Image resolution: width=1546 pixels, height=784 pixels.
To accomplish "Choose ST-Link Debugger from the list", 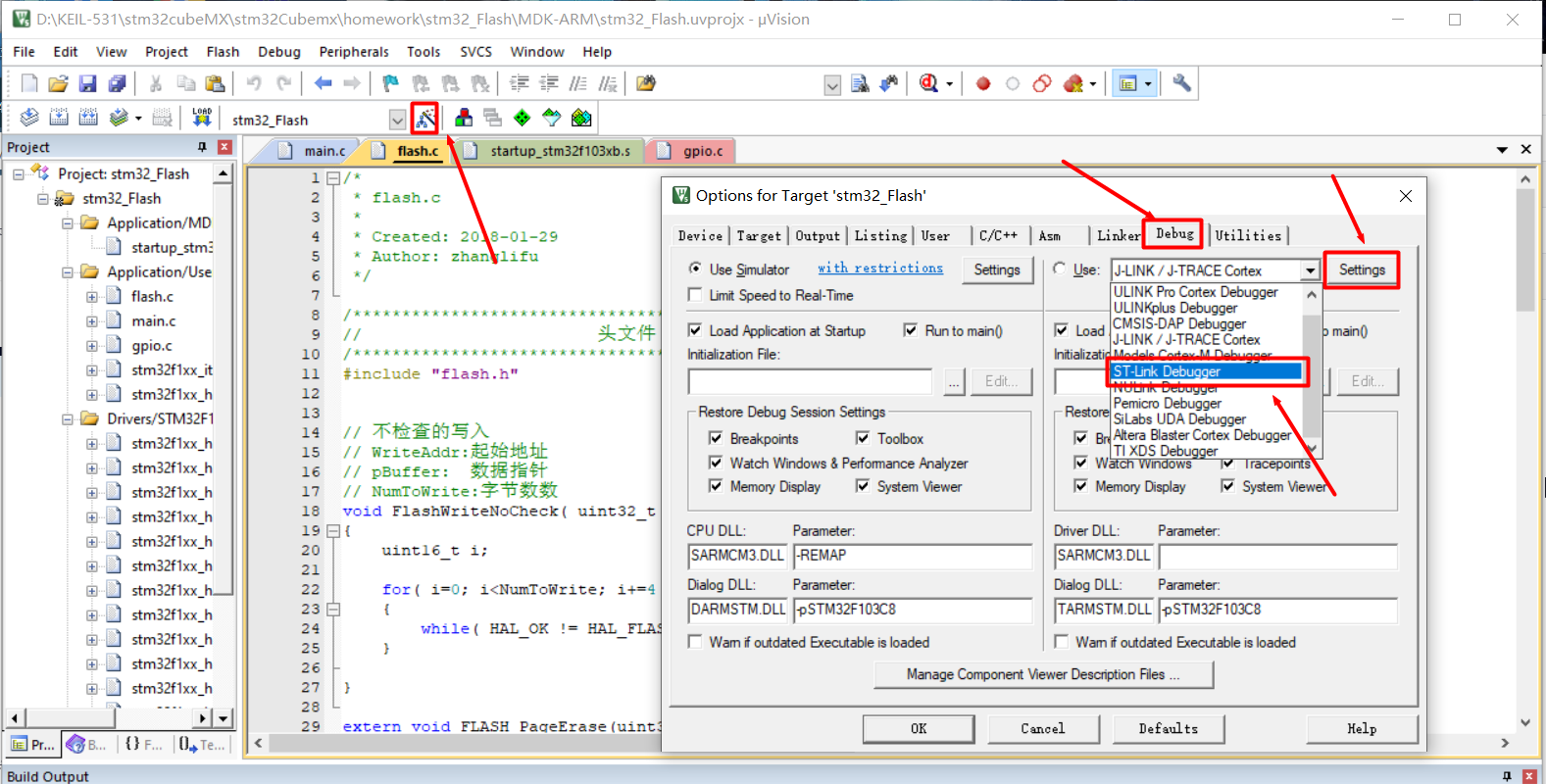I will point(1207,371).
